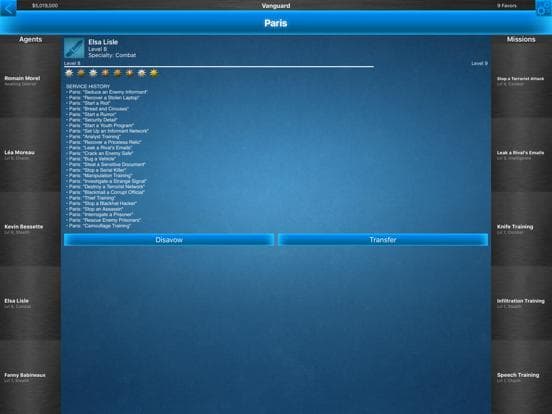This screenshot has width=552, height=414.
Task: Open settings via the gear icon
Action: coord(544,8)
